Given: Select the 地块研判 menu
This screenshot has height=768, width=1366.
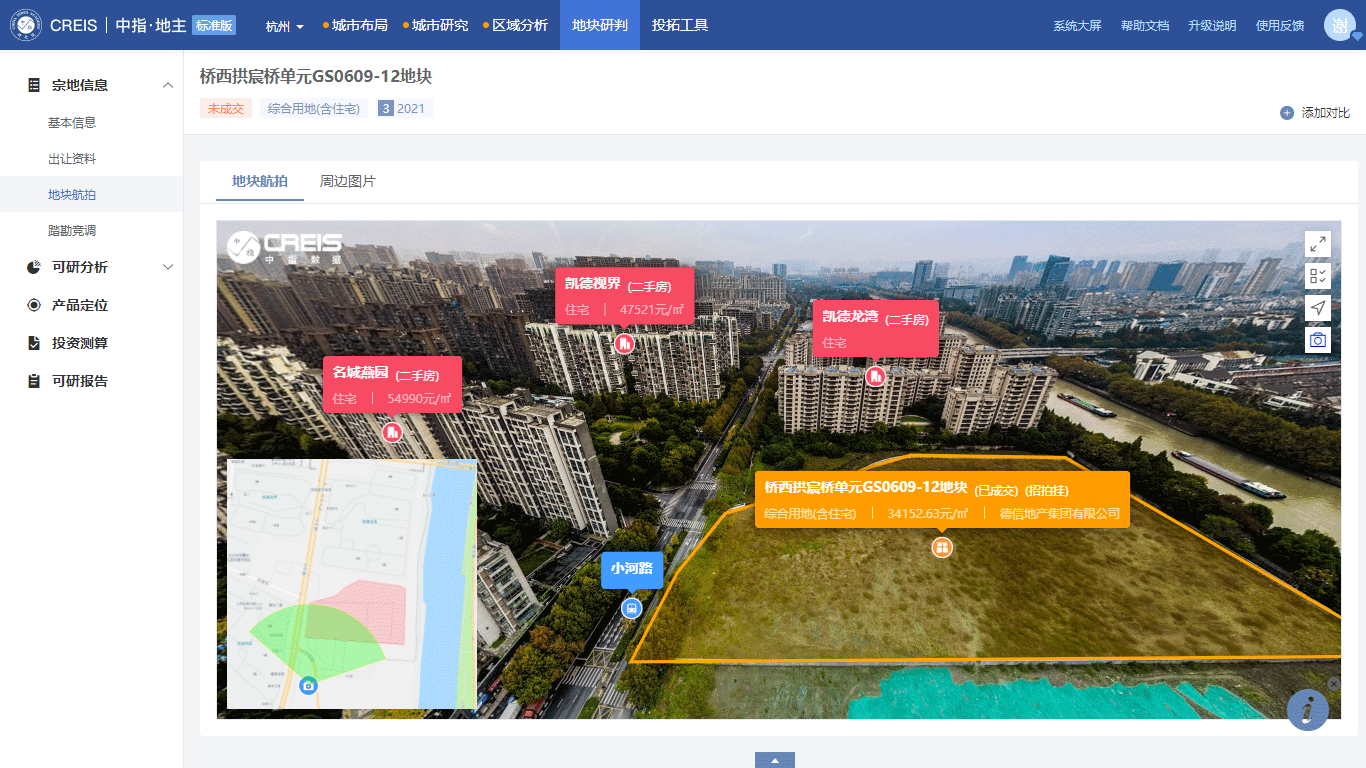Looking at the screenshot, I should 600,25.
